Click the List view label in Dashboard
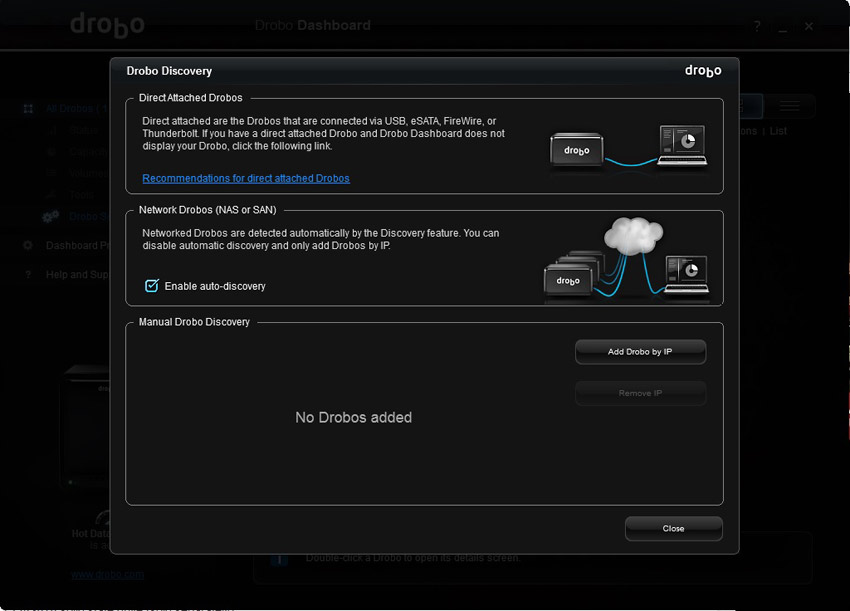Viewport: 850px width, 611px height. [x=778, y=131]
